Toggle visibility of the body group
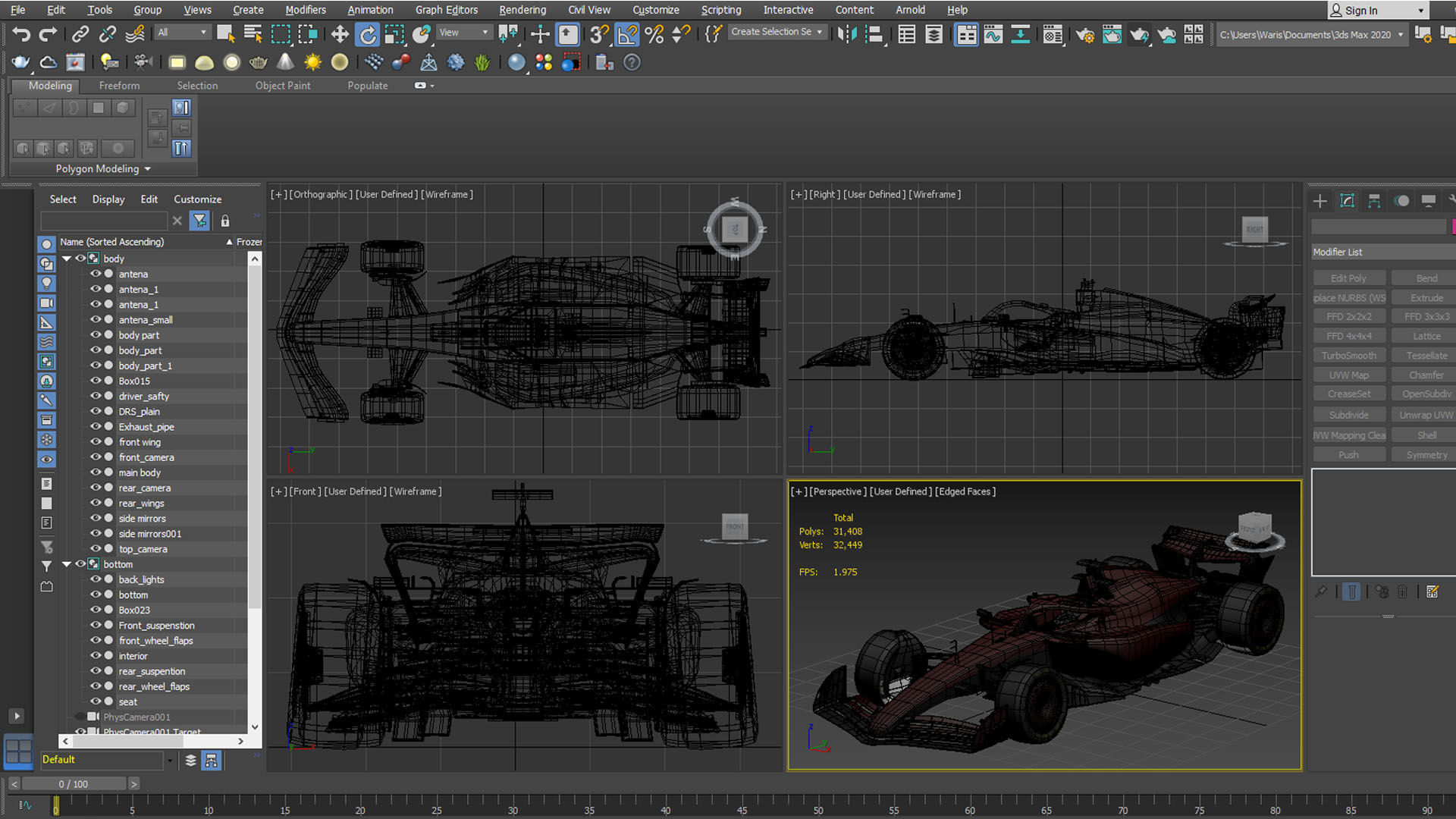 (x=80, y=259)
